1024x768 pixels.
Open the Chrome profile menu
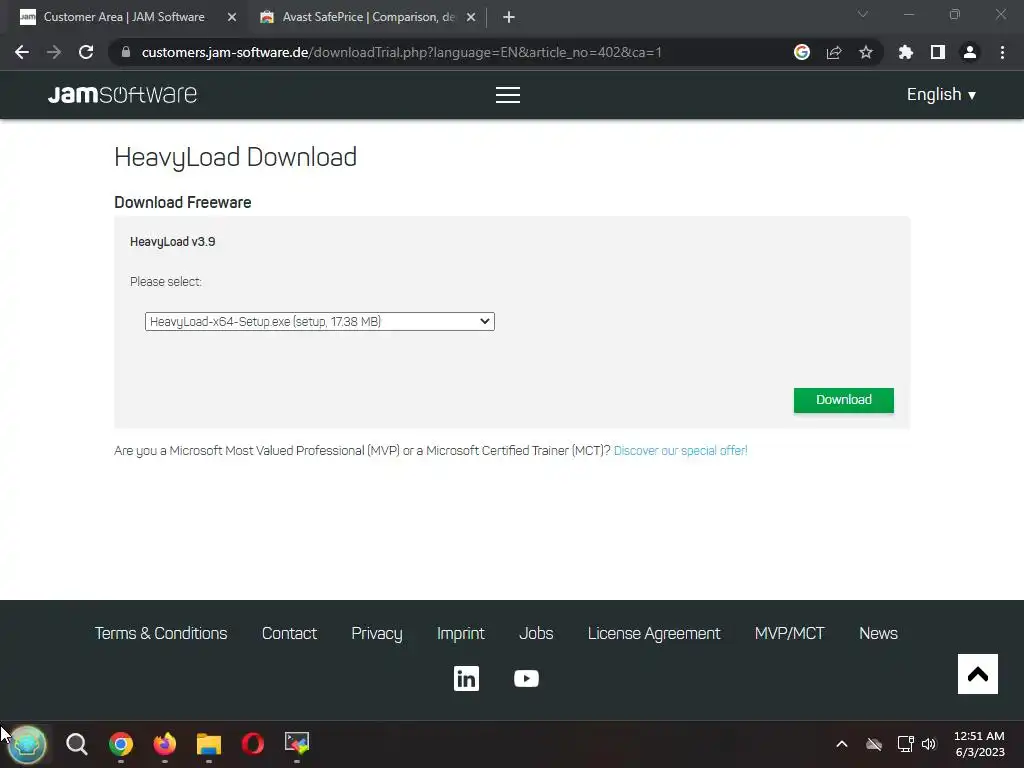(970, 52)
